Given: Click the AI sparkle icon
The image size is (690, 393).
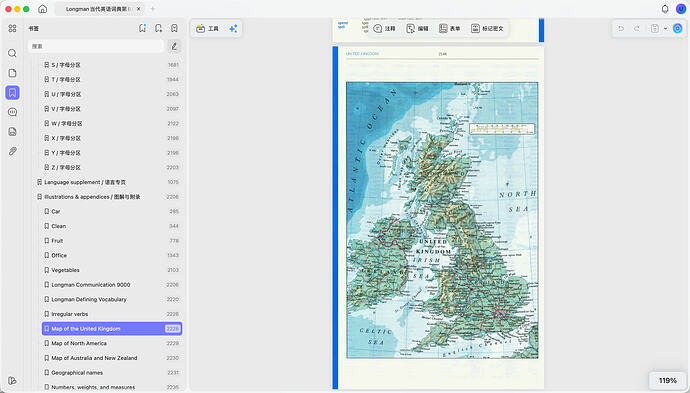Looking at the screenshot, I should pos(233,29).
